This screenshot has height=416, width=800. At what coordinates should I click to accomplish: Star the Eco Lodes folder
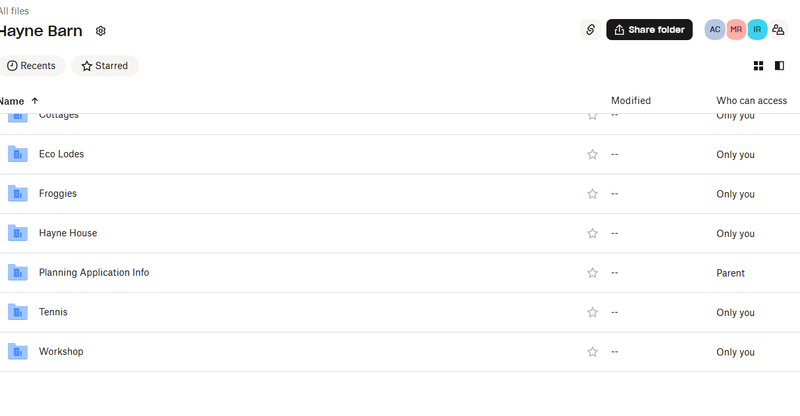[592, 155]
